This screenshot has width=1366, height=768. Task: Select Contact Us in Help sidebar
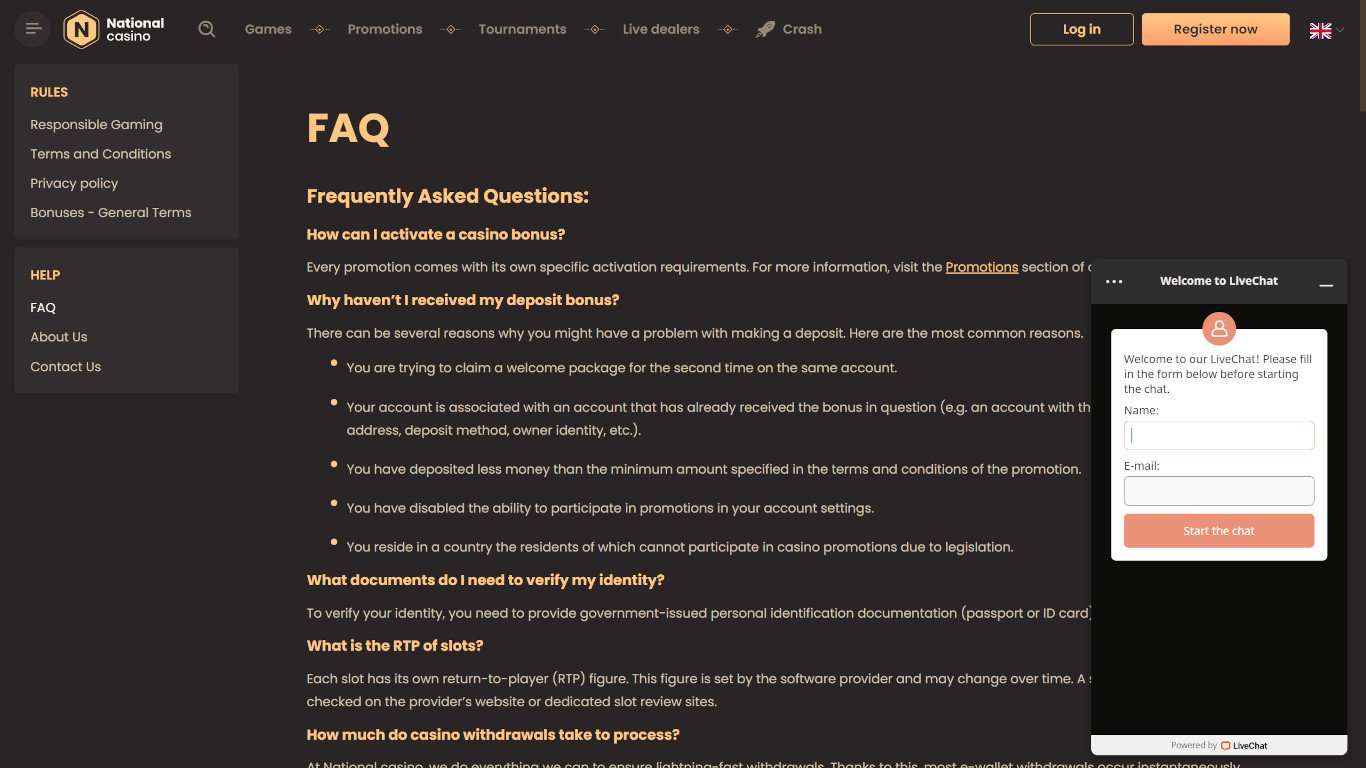65,367
